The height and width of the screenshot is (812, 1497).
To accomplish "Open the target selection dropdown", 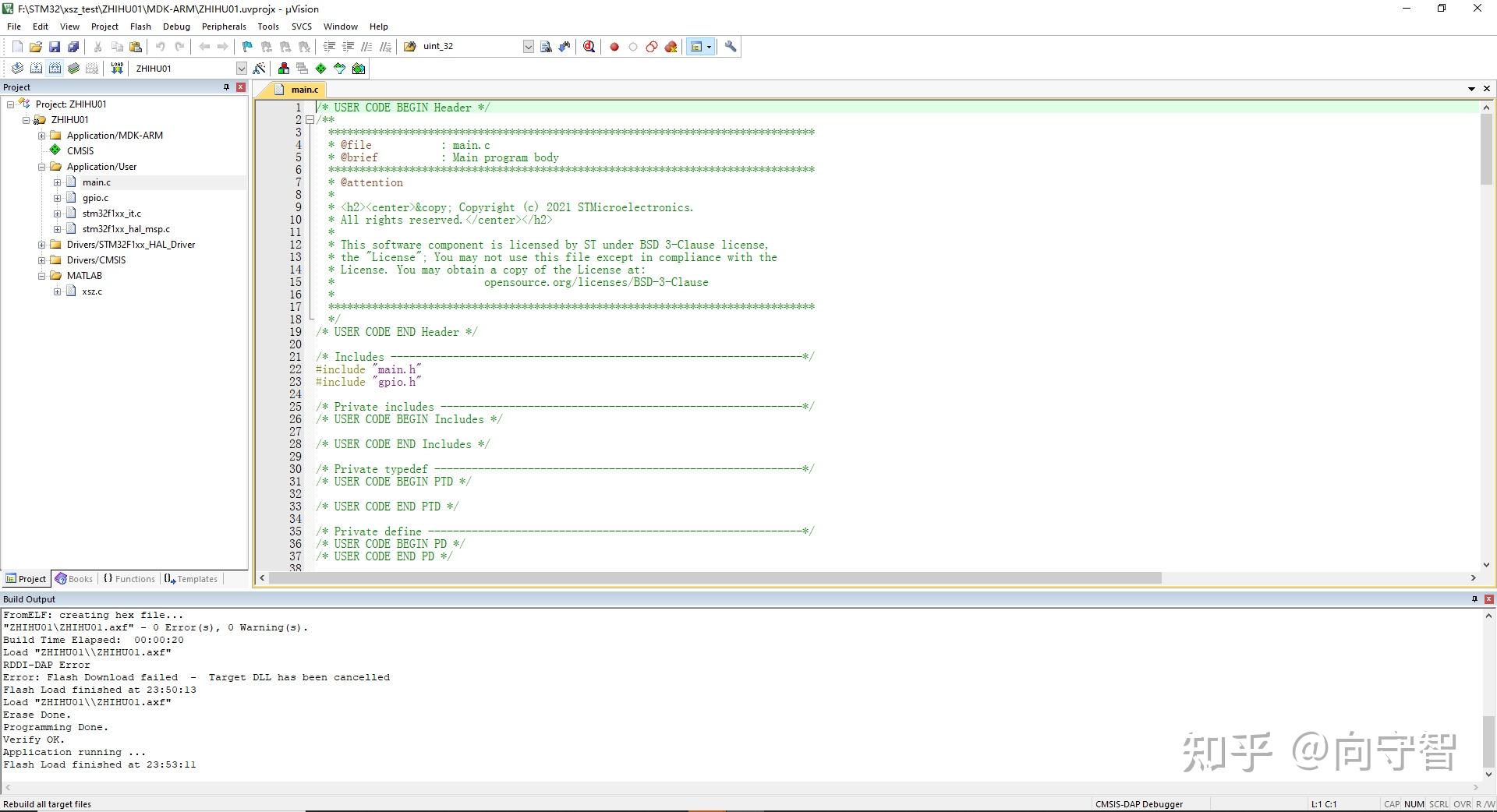I will [242, 68].
